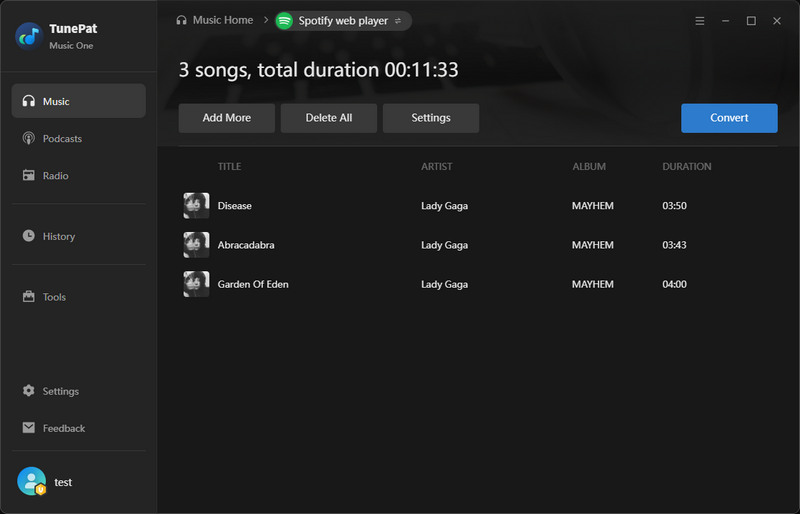Click the Garden Of Eden album thumbnail
This screenshot has width=800, height=514.
click(196, 284)
